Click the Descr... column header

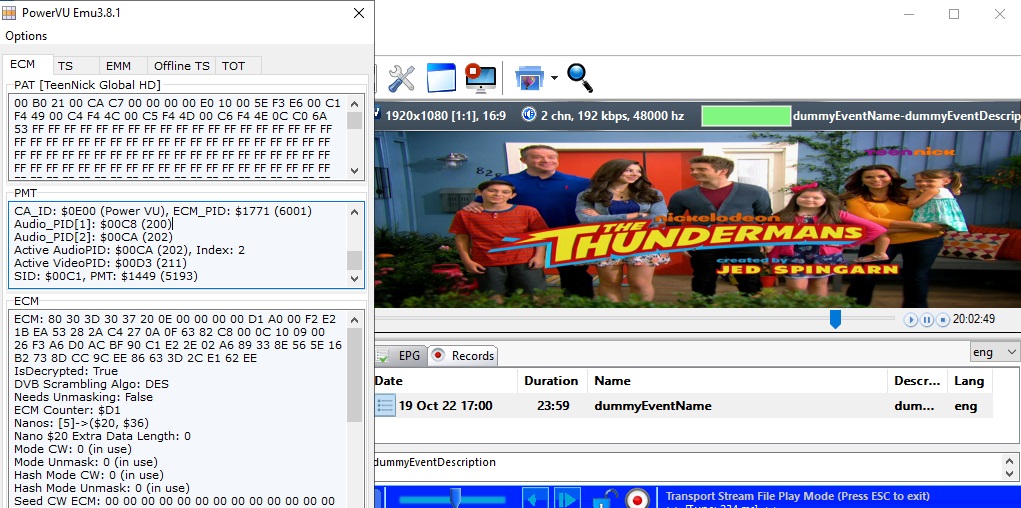click(917, 381)
